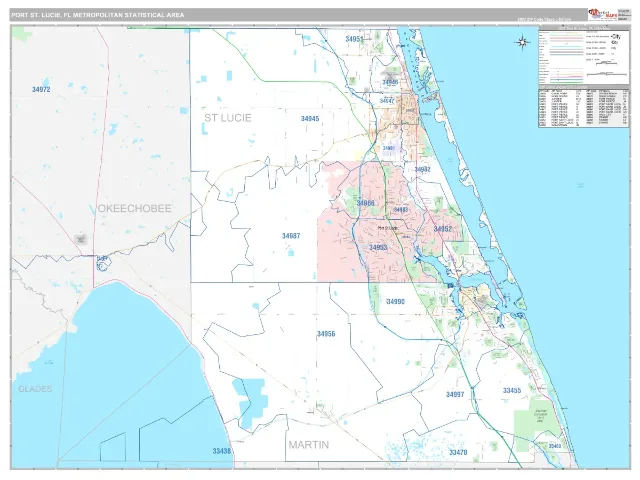Select the MARTIN county label
Screen dimensions: 640x480
tap(309, 445)
